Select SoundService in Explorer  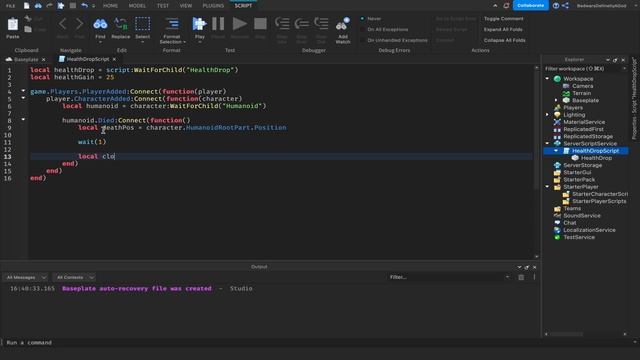[x=582, y=216]
